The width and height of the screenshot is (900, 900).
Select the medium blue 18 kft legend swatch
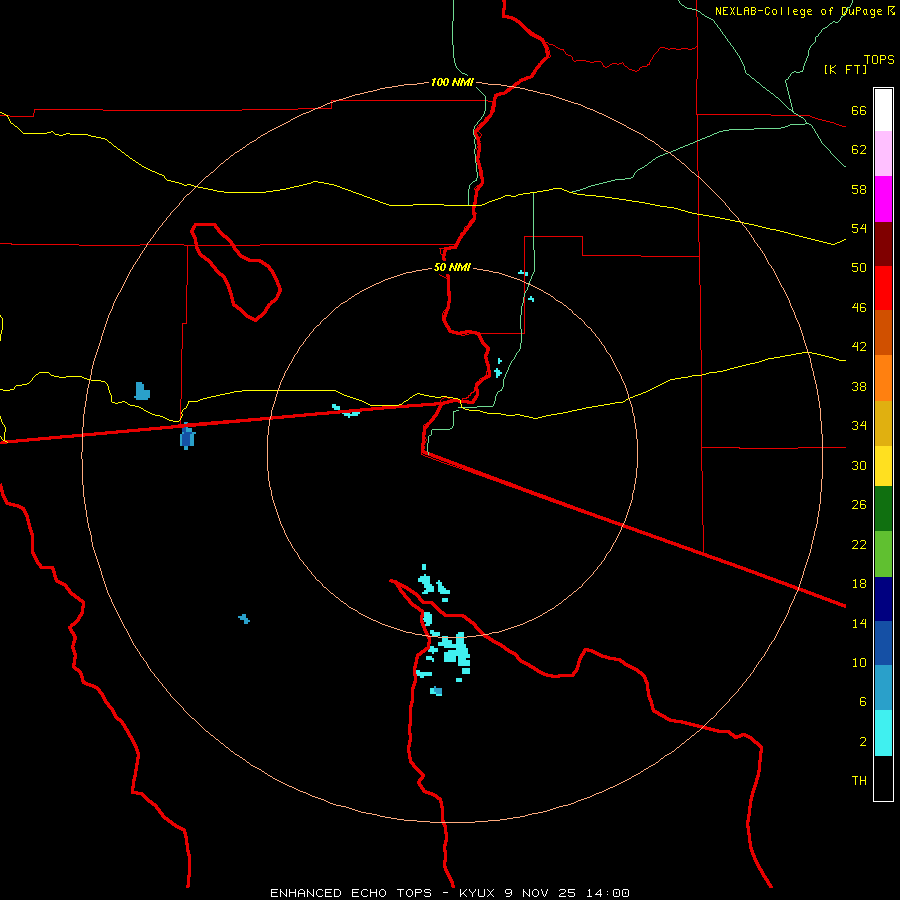coord(883,643)
